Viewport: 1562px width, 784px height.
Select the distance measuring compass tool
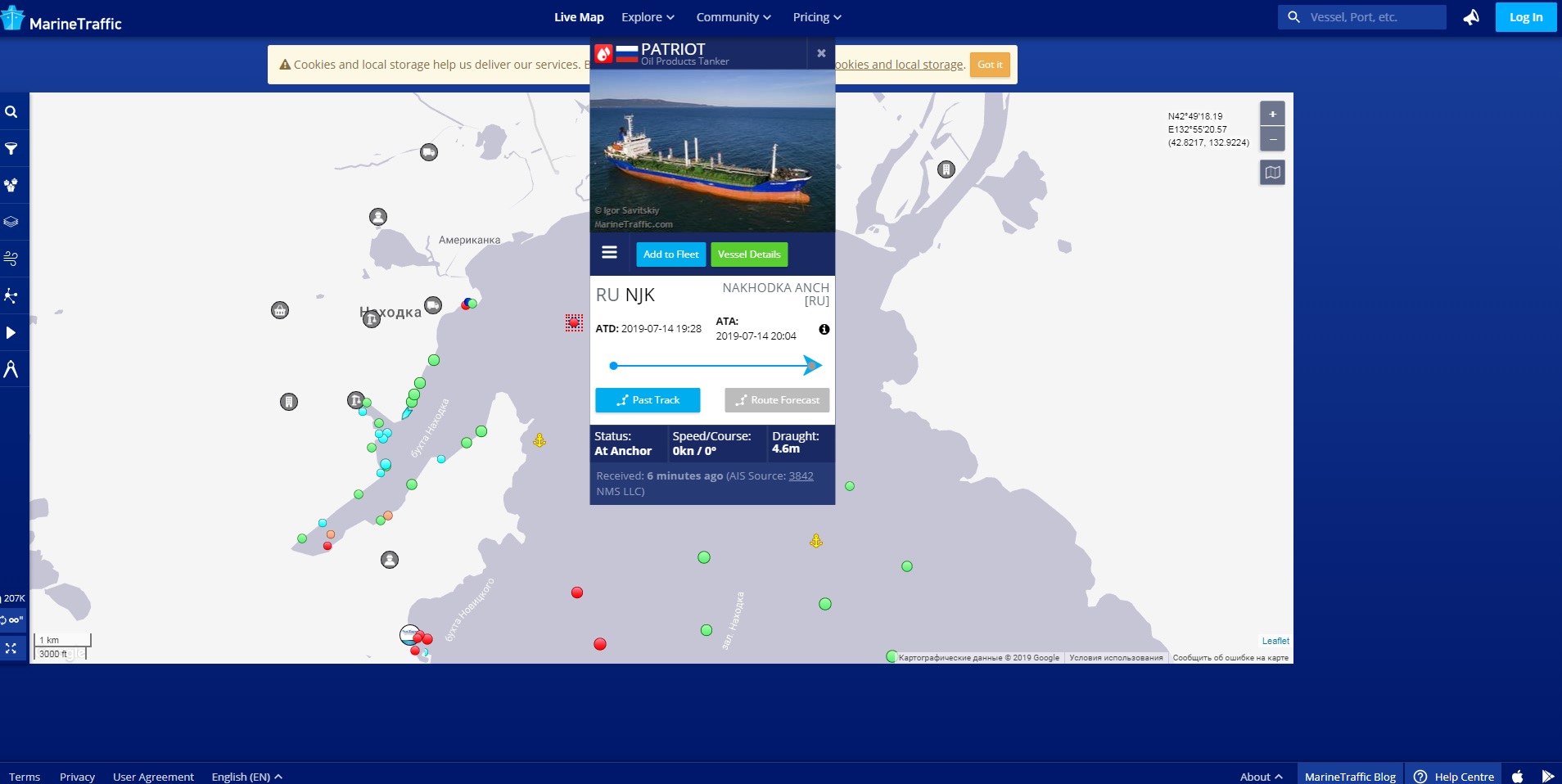pos(11,369)
